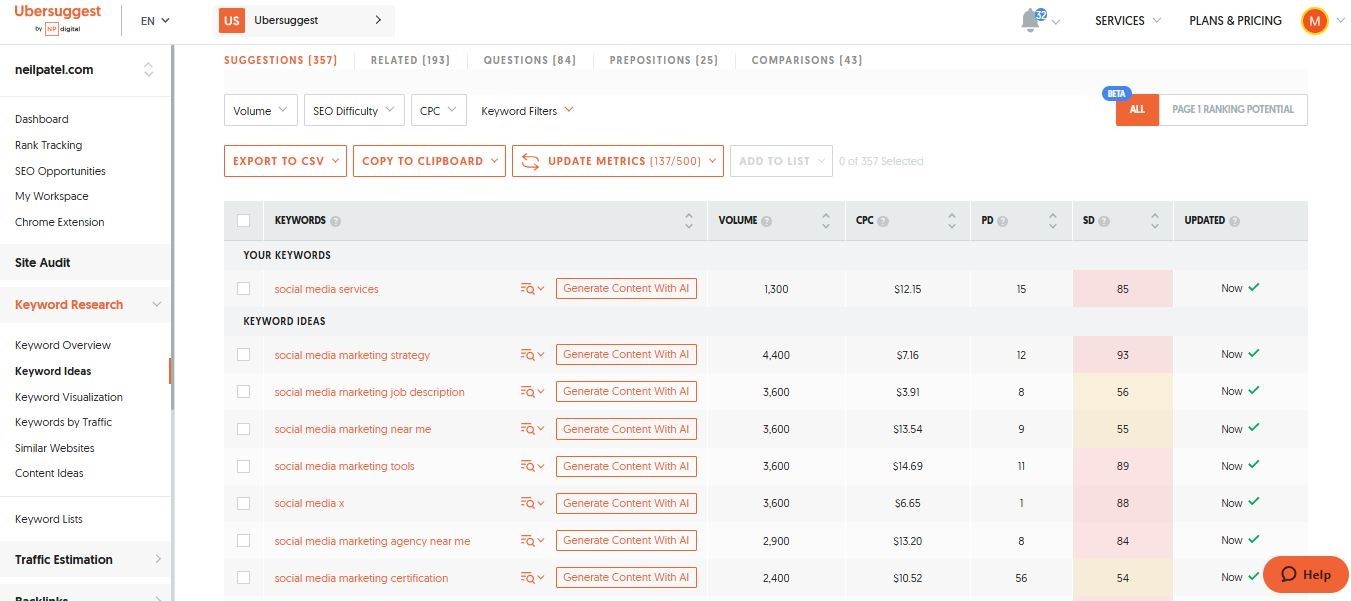This screenshot has width=1351, height=601.
Task: Open the SEO Difficulty filter dropdown
Action: click(x=354, y=111)
